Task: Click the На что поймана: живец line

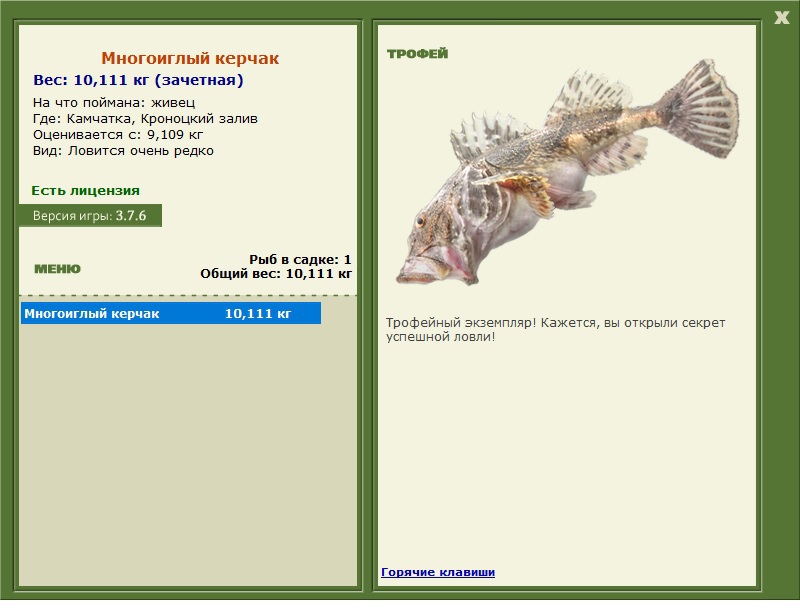Action: (x=114, y=103)
